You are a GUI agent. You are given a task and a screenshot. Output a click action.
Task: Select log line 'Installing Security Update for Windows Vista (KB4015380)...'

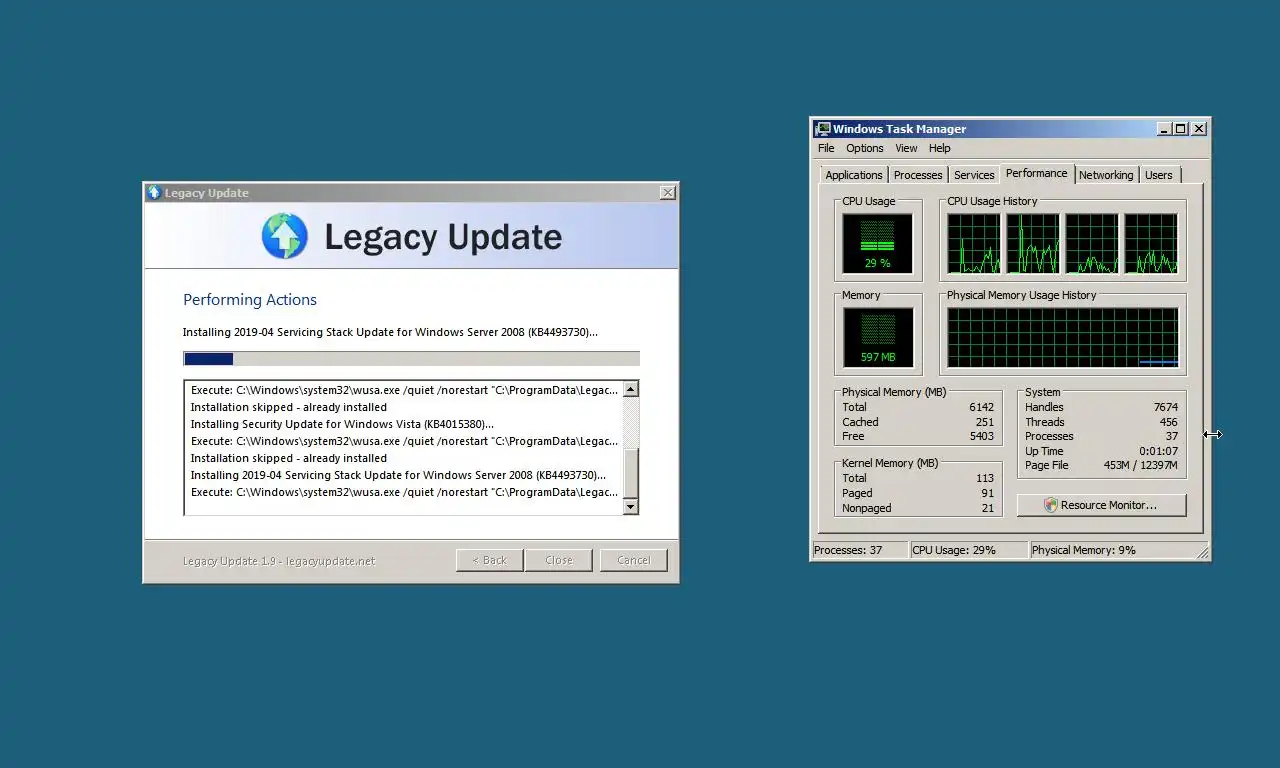point(342,424)
